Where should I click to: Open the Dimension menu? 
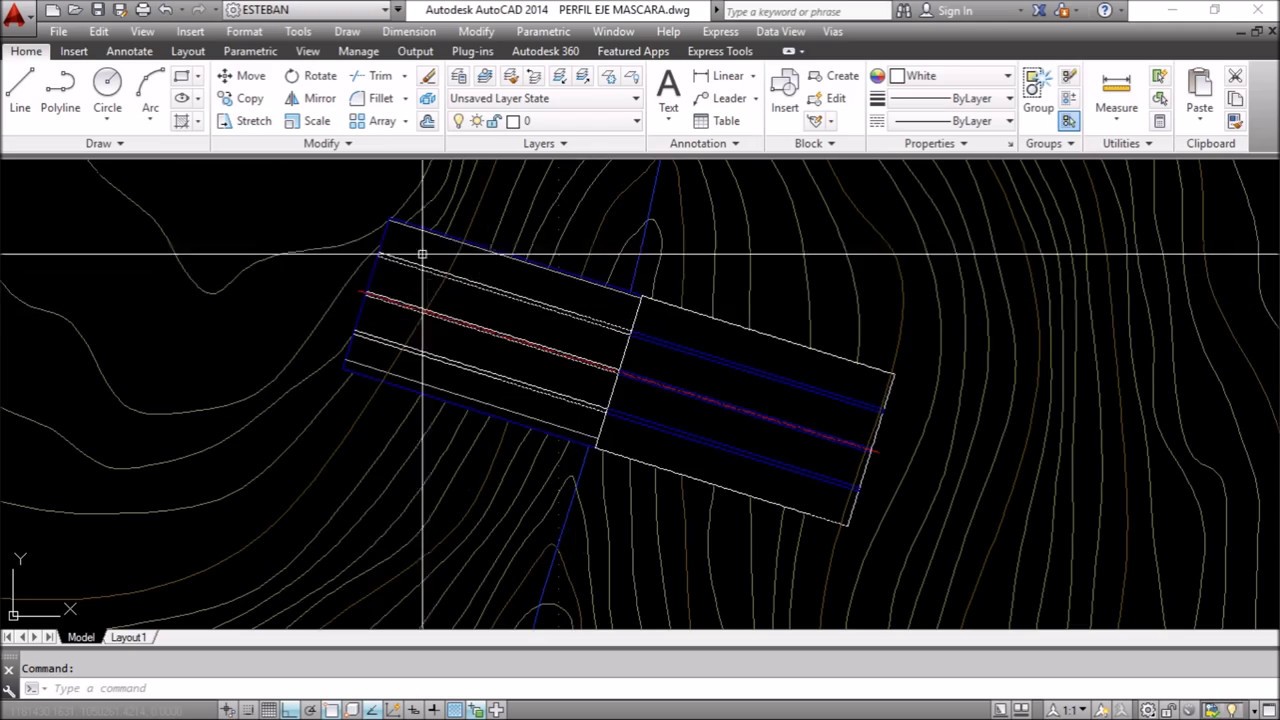tap(408, 31)
